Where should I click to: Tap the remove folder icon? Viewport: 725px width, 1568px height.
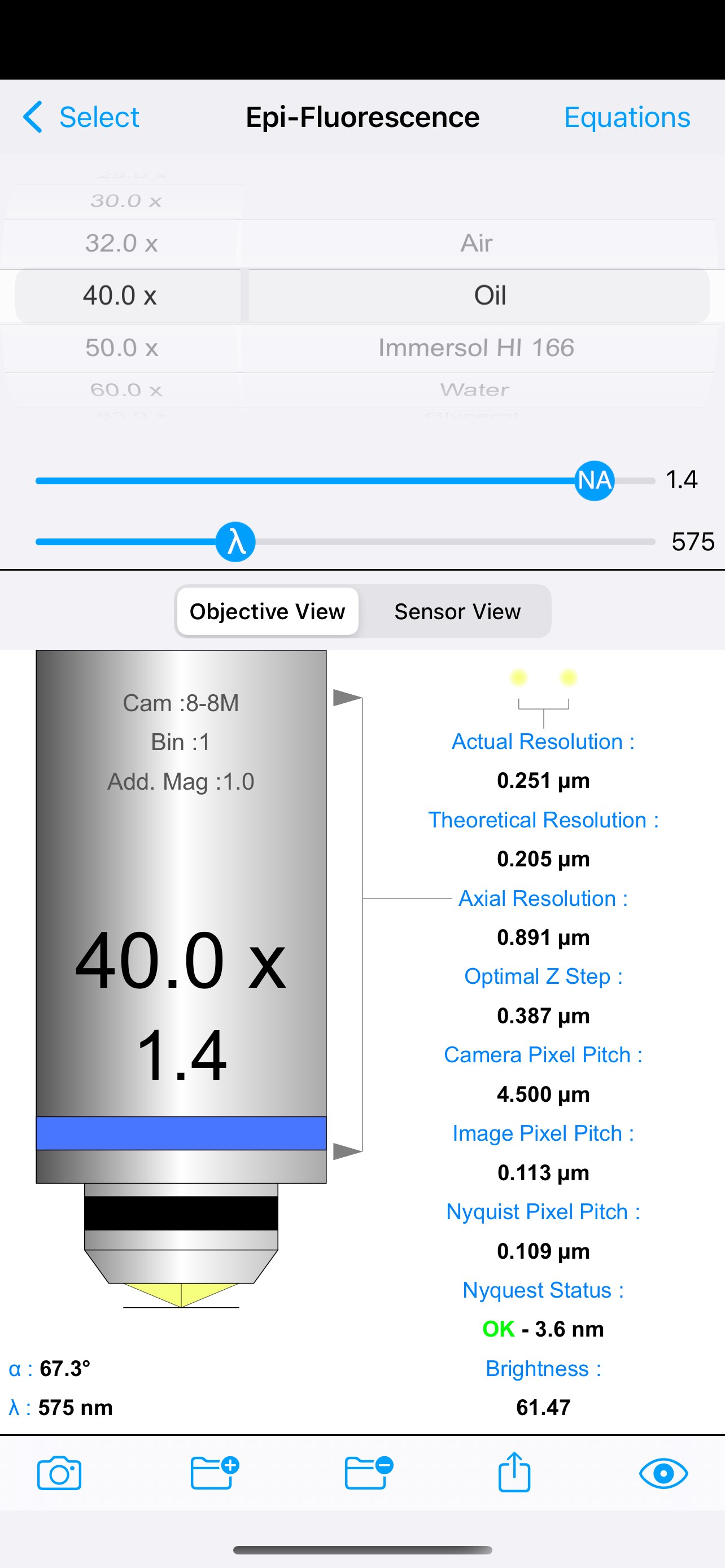pyautogui.click(x=368, y=1473)
